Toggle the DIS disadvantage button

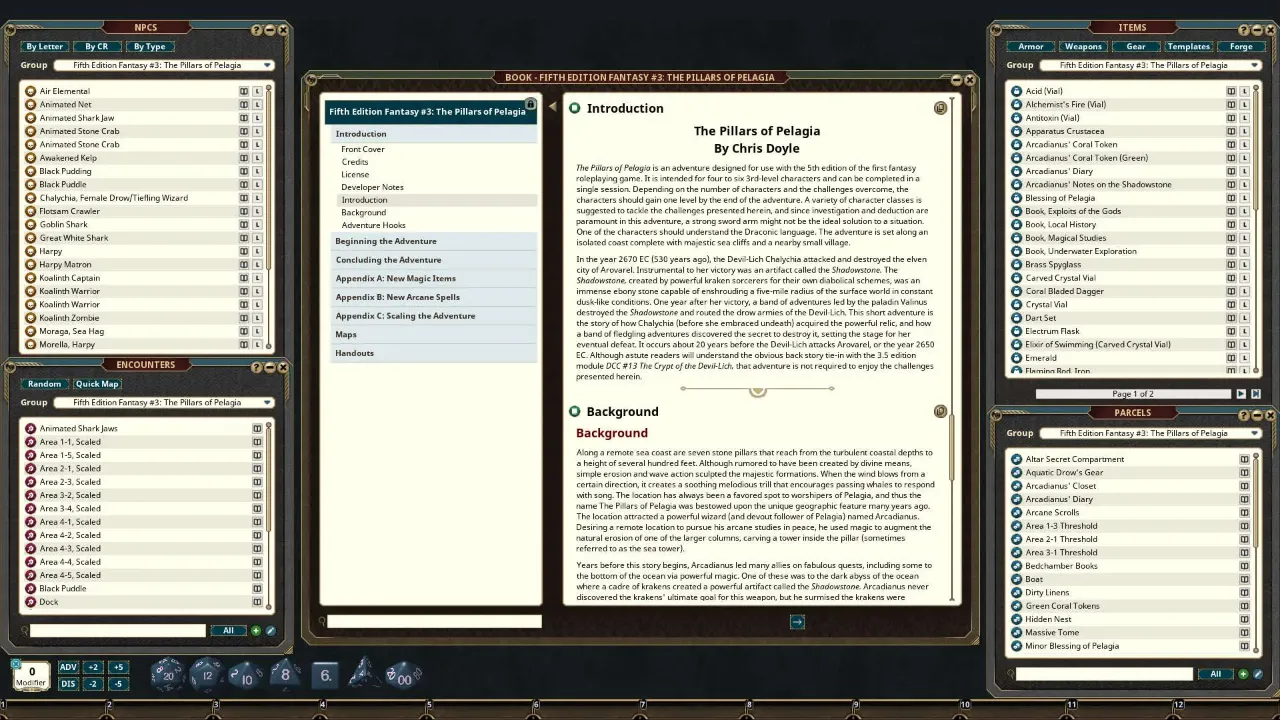pyautogui.click(x=68, y=684)
